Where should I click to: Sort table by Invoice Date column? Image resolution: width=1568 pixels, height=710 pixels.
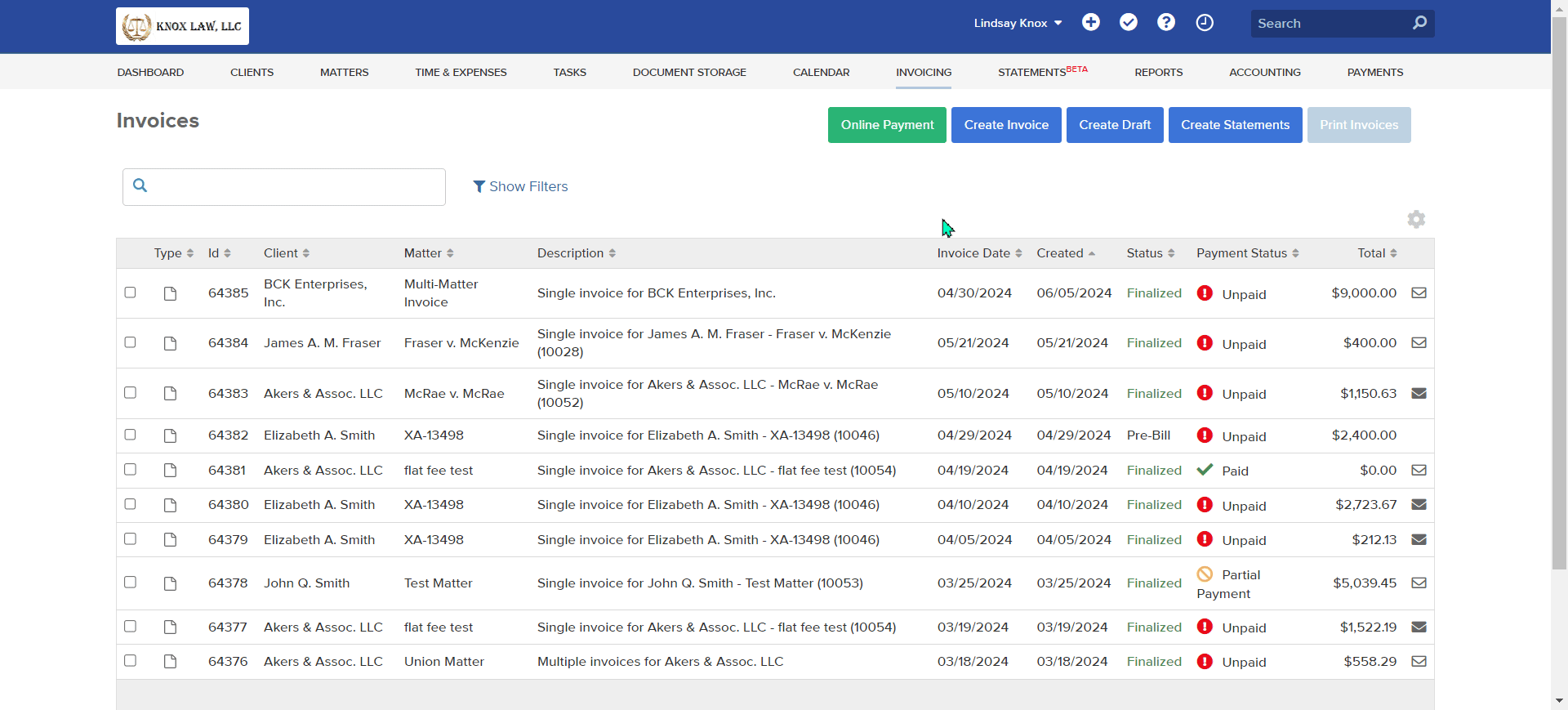979,253
